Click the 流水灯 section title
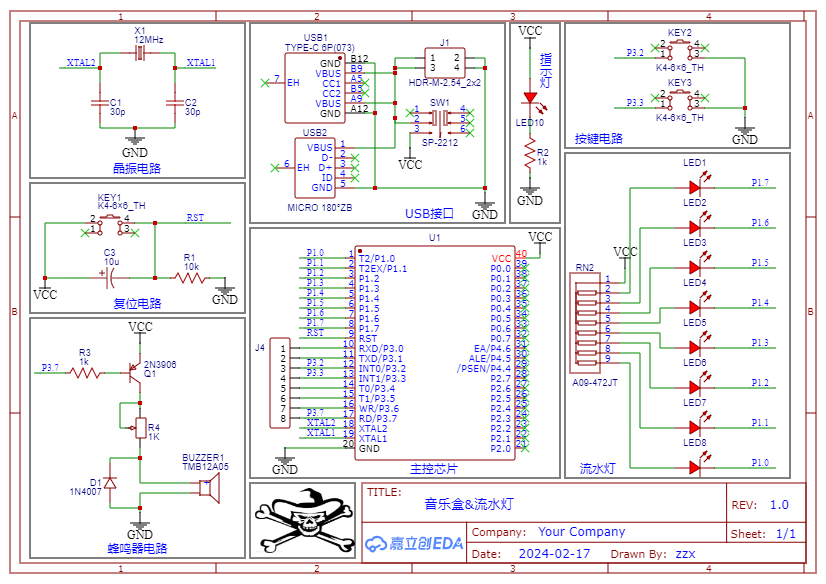This screenshot has height=584, width=826. pos(597,468)
